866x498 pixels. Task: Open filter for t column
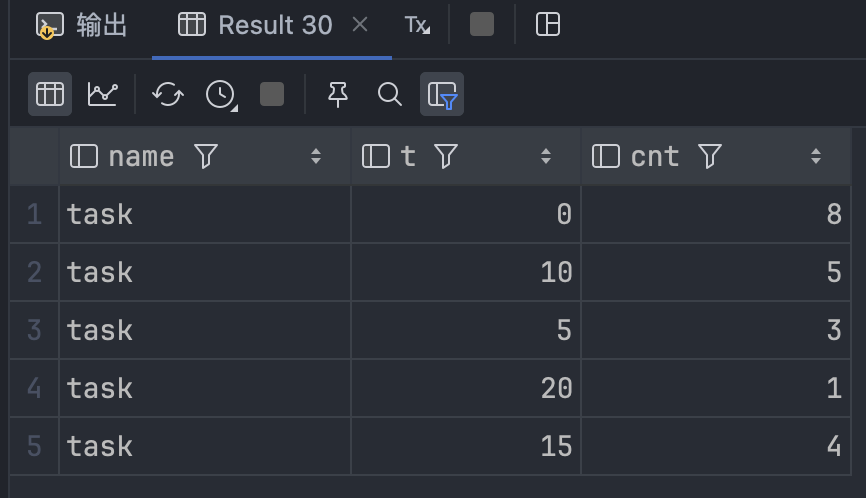(446, 156)
